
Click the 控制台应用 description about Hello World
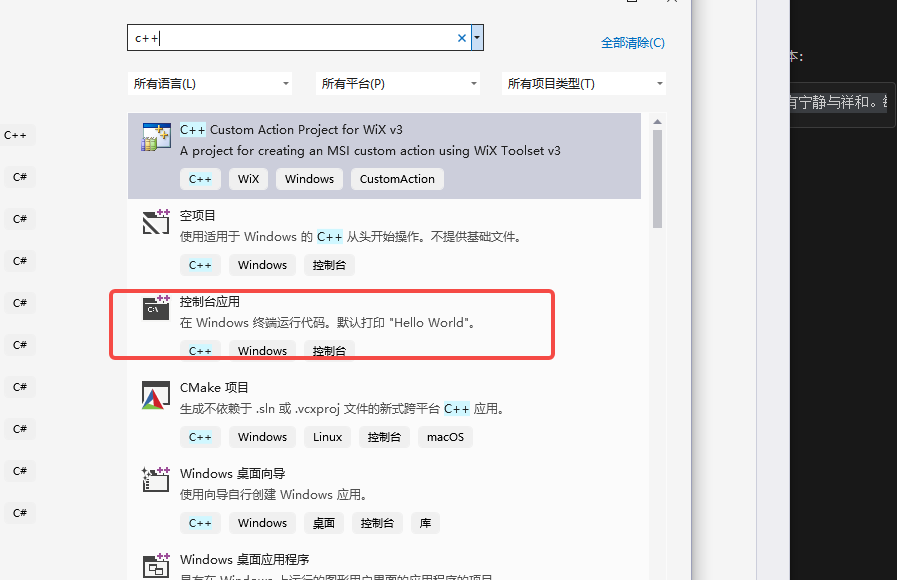coord(328,323)
